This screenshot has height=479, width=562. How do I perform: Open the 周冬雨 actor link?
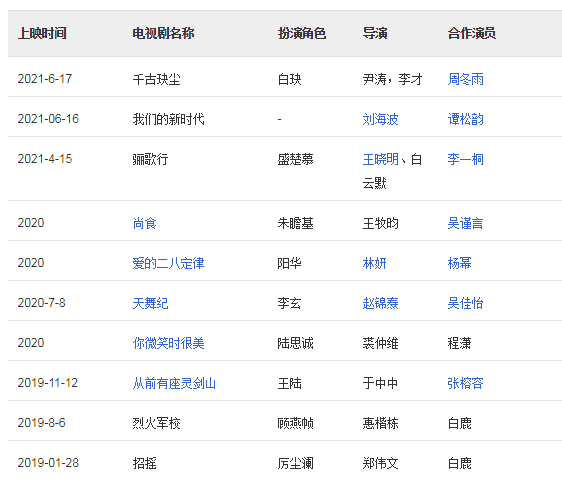click(x=465, y=79)
